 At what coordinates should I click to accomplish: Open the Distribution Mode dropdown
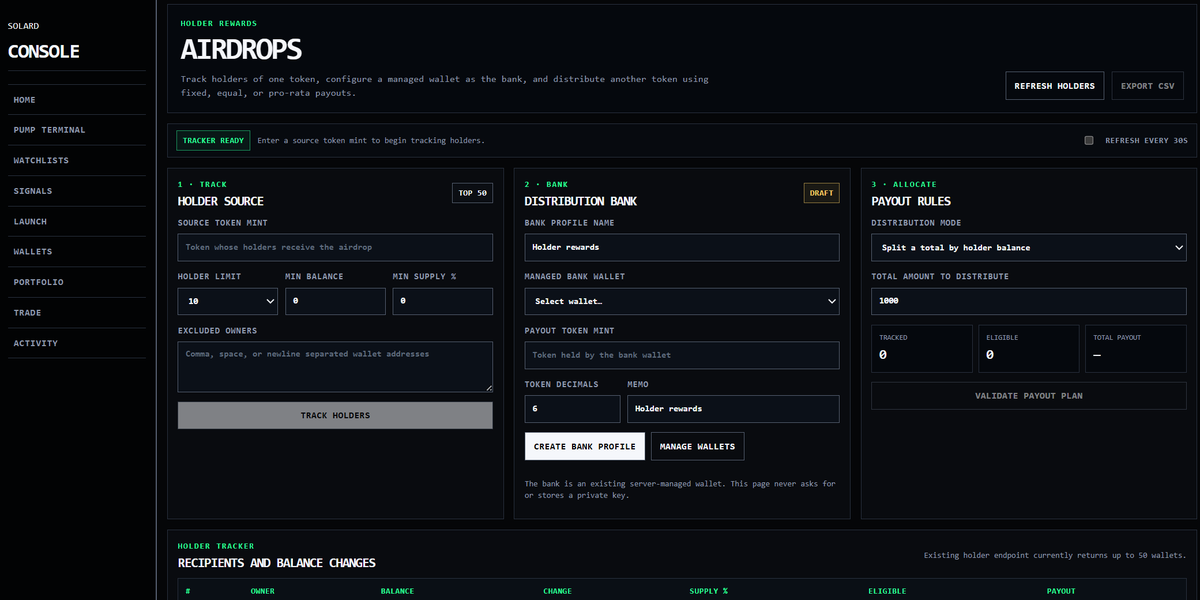[x=1029, y=248]
